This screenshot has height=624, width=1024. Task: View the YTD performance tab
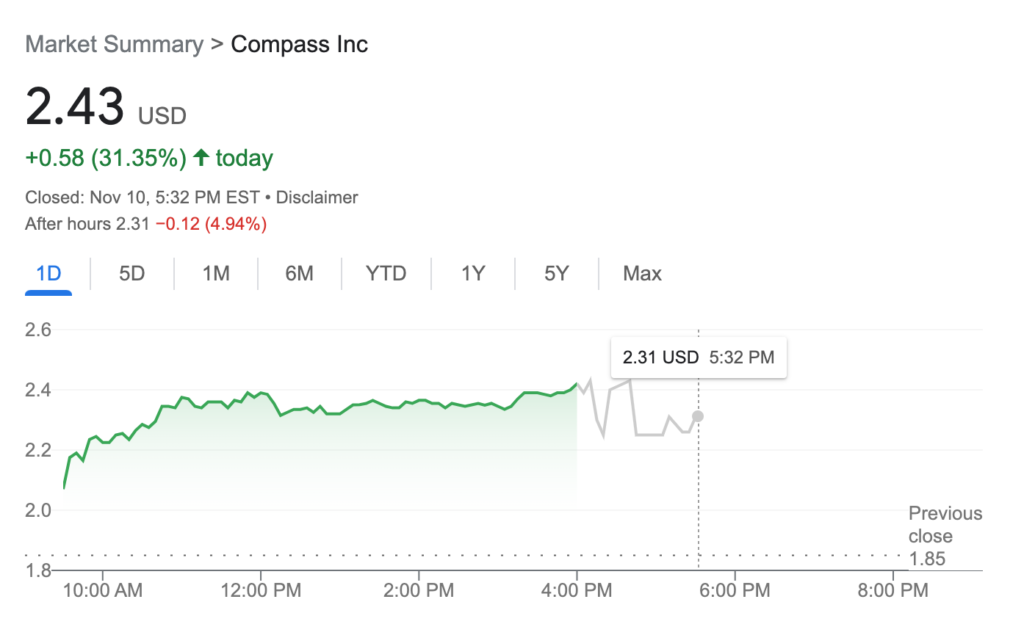(x=385, y=273)
